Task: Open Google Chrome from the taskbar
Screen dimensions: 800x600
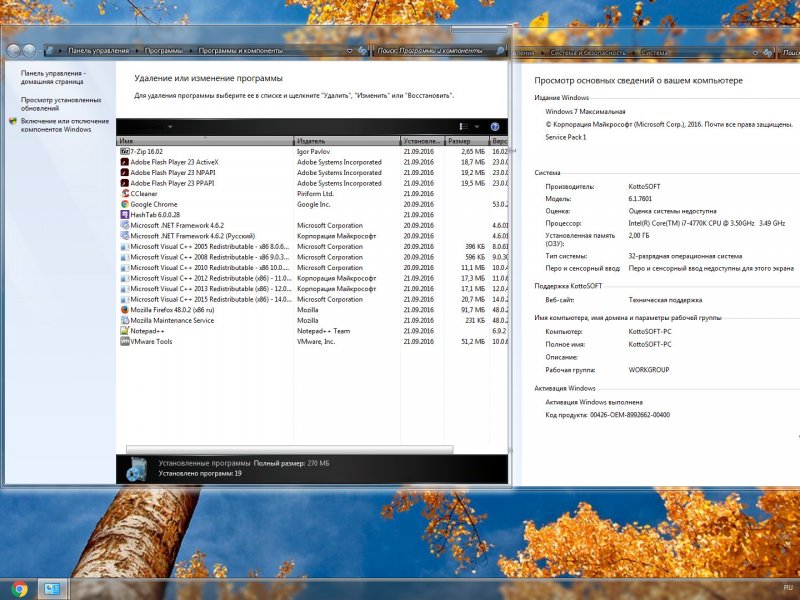Action: [x=19, y=589]
